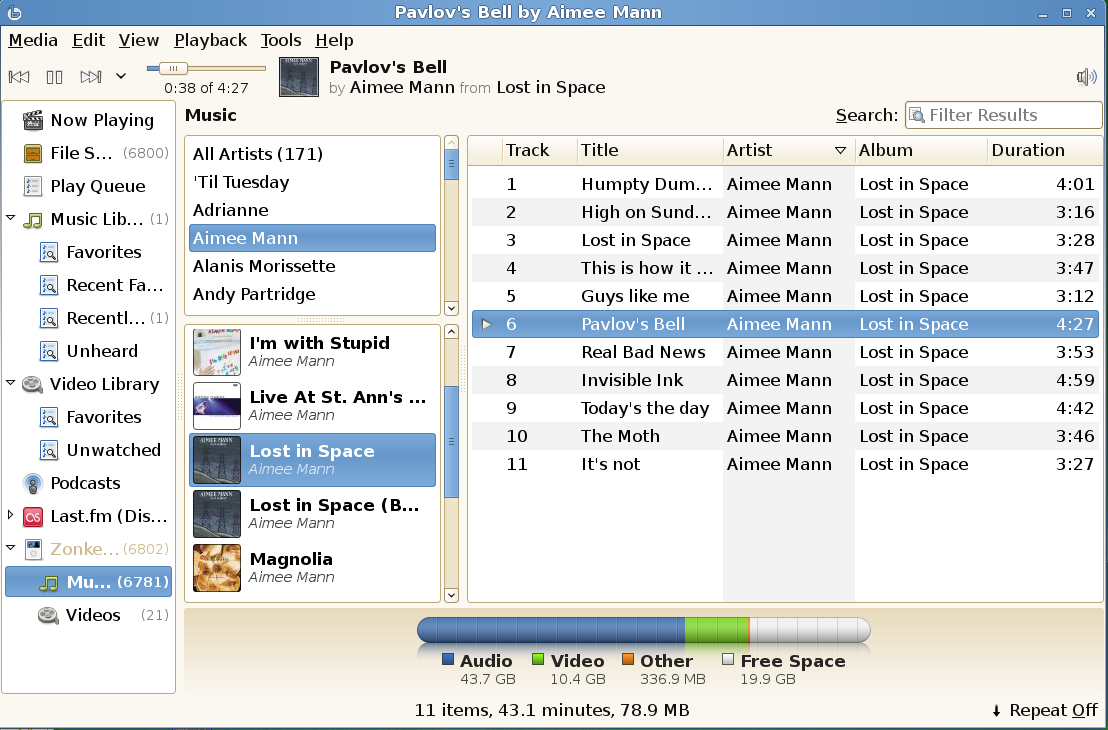Click the volume speaker icon

point(1086,77)
